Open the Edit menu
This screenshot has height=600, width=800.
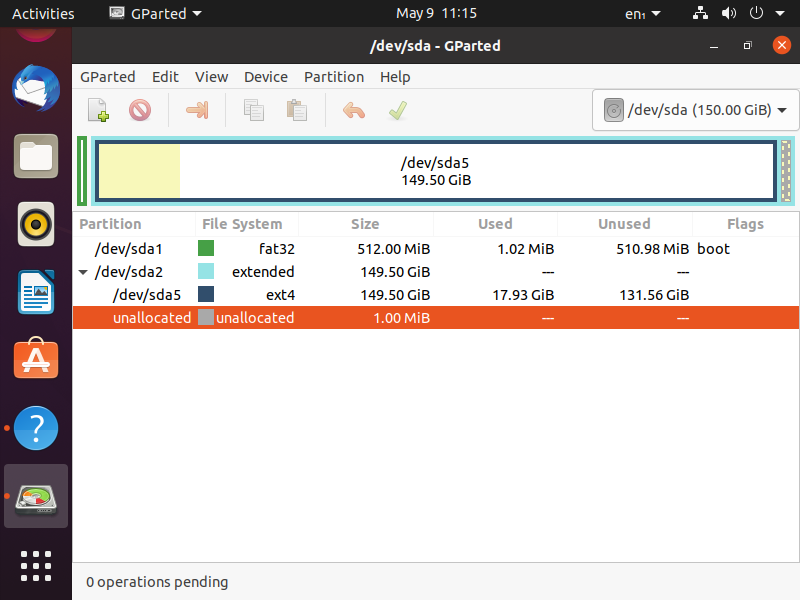click(165, 77)
